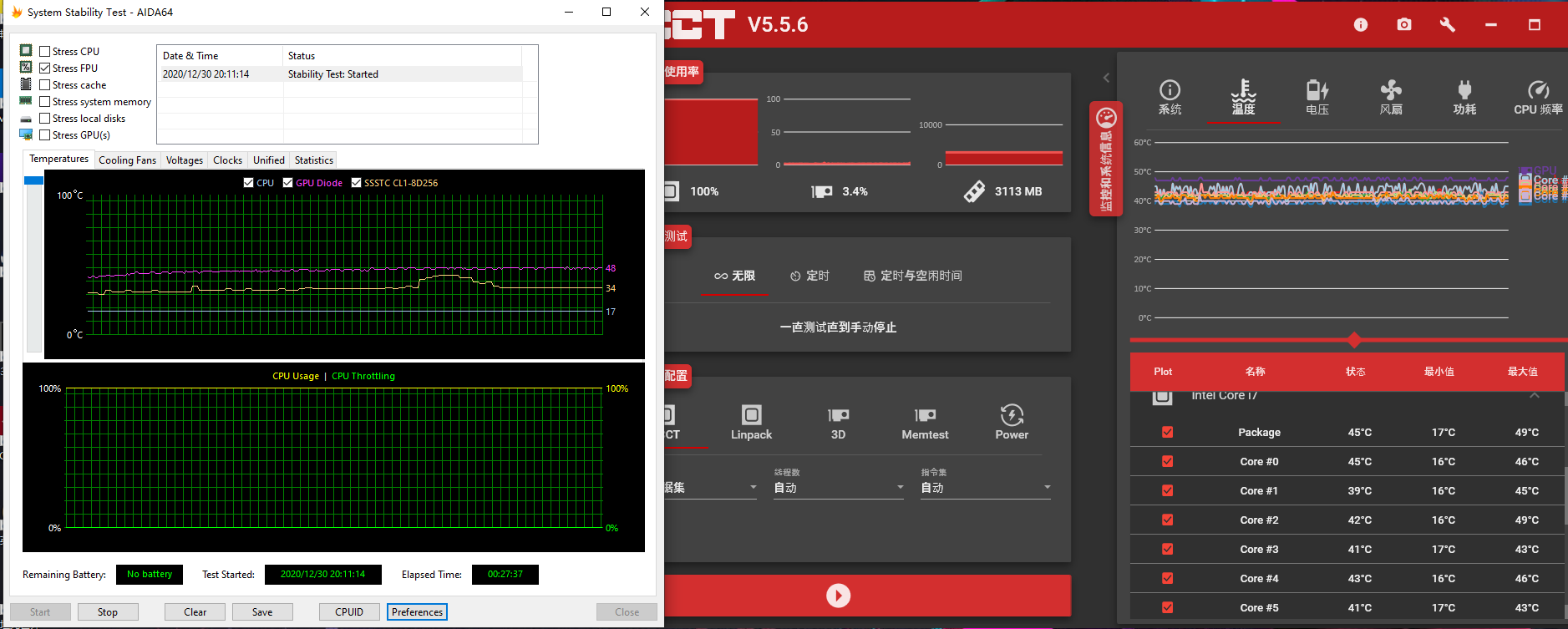The height and width of the screenshot is (629, 1568).
Task: Click the Stress FPU percent icon
Action: pos(26,67)
